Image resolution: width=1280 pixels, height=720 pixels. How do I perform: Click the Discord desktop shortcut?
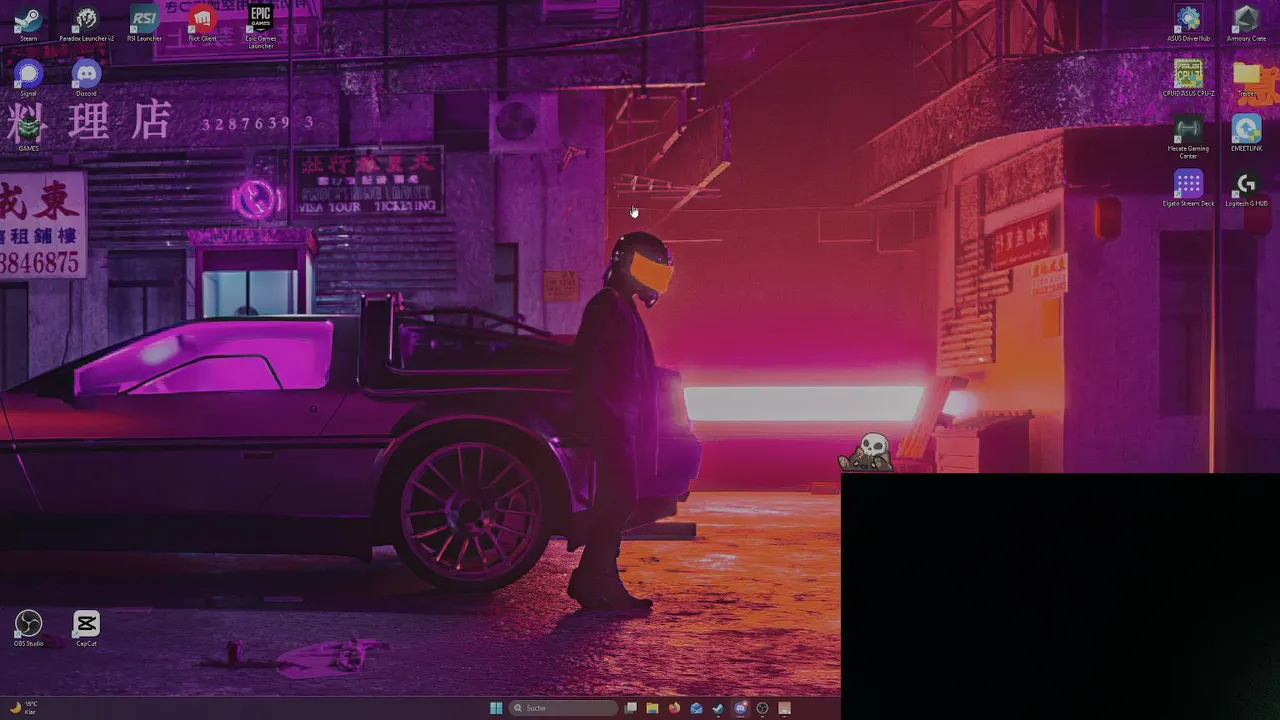pos(86,78)
